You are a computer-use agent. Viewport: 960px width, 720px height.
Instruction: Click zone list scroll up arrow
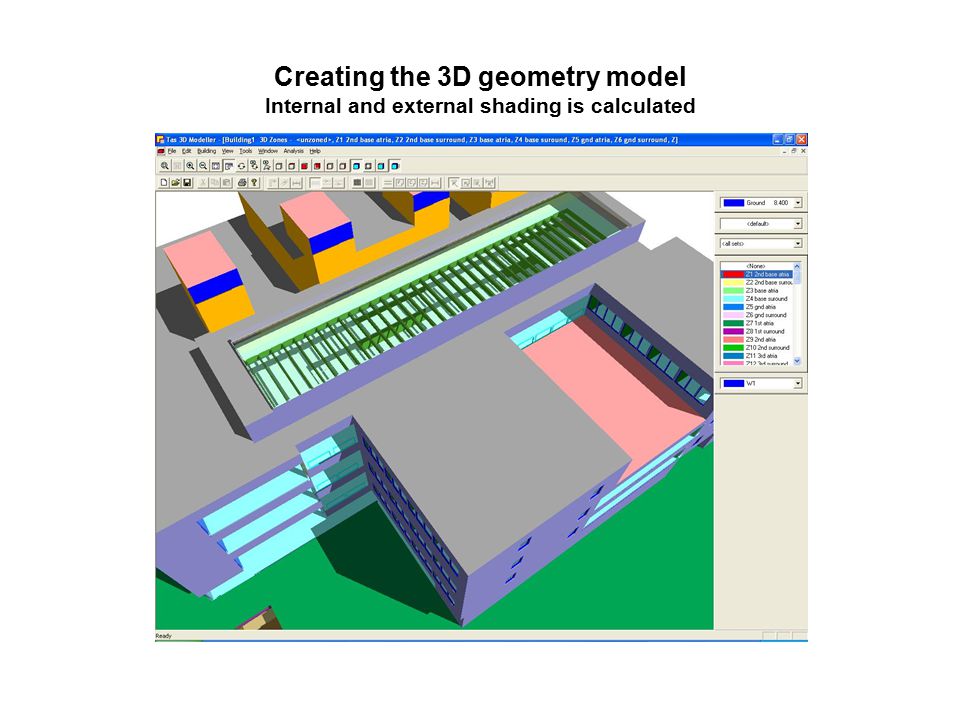[797, 266]
